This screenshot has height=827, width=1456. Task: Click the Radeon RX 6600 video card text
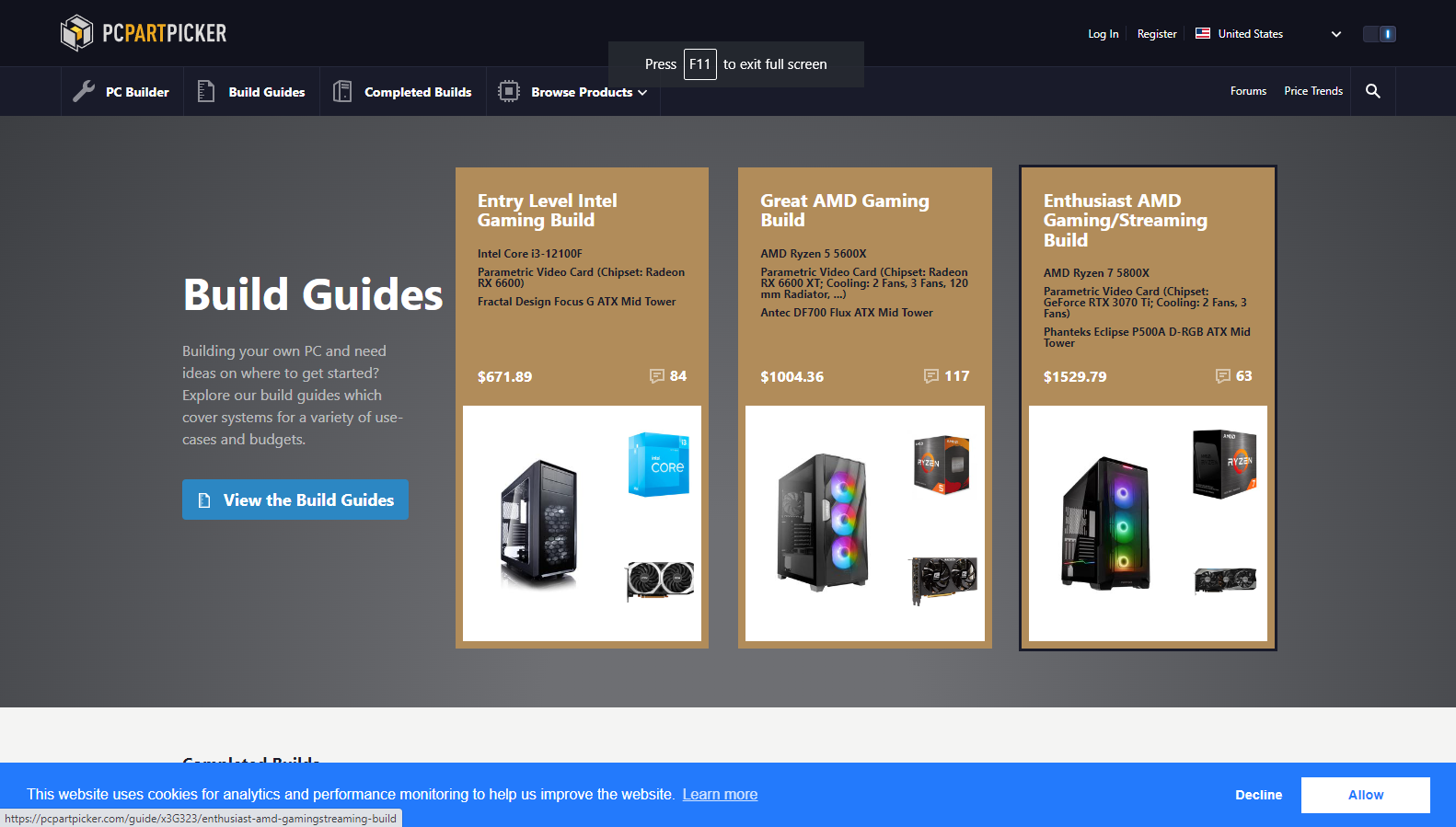coord(582,278)
